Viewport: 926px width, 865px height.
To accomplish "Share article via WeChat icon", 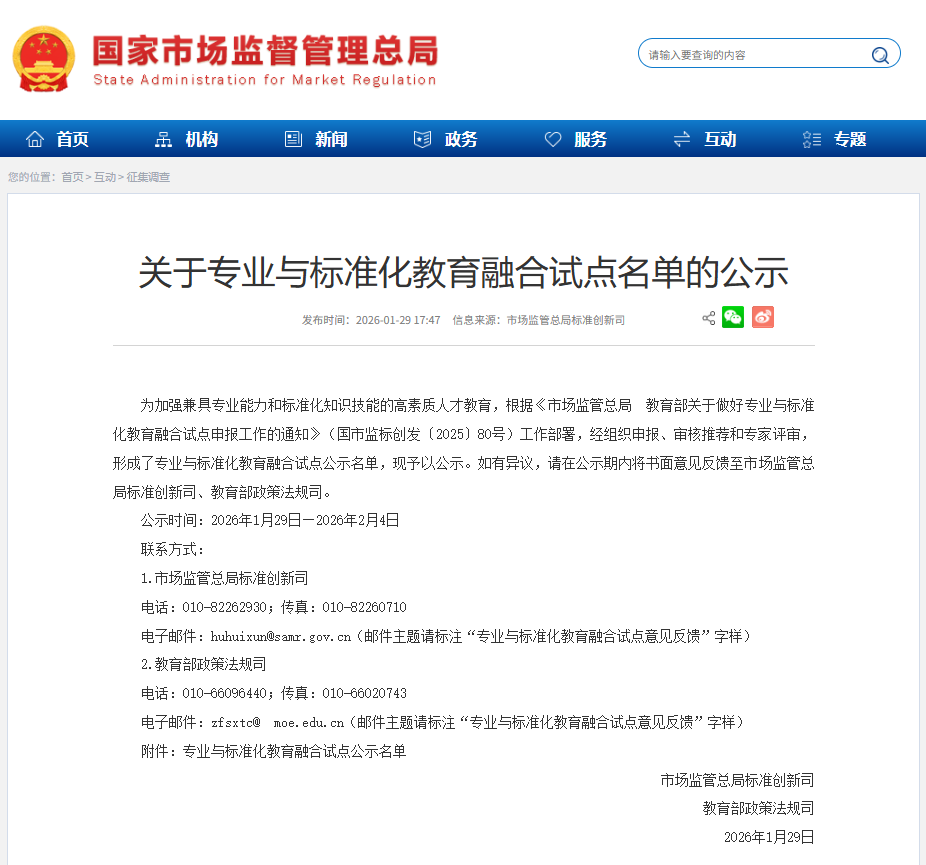I will click(x=733, y=318).
